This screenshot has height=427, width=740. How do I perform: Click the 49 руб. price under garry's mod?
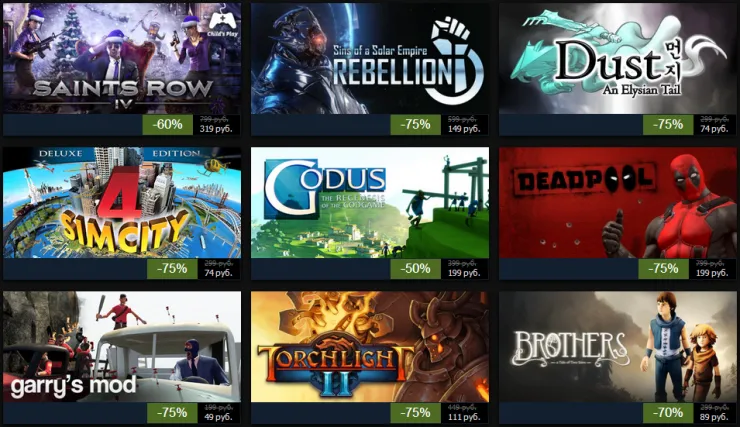pyautogui.click(x=218, y=417)
